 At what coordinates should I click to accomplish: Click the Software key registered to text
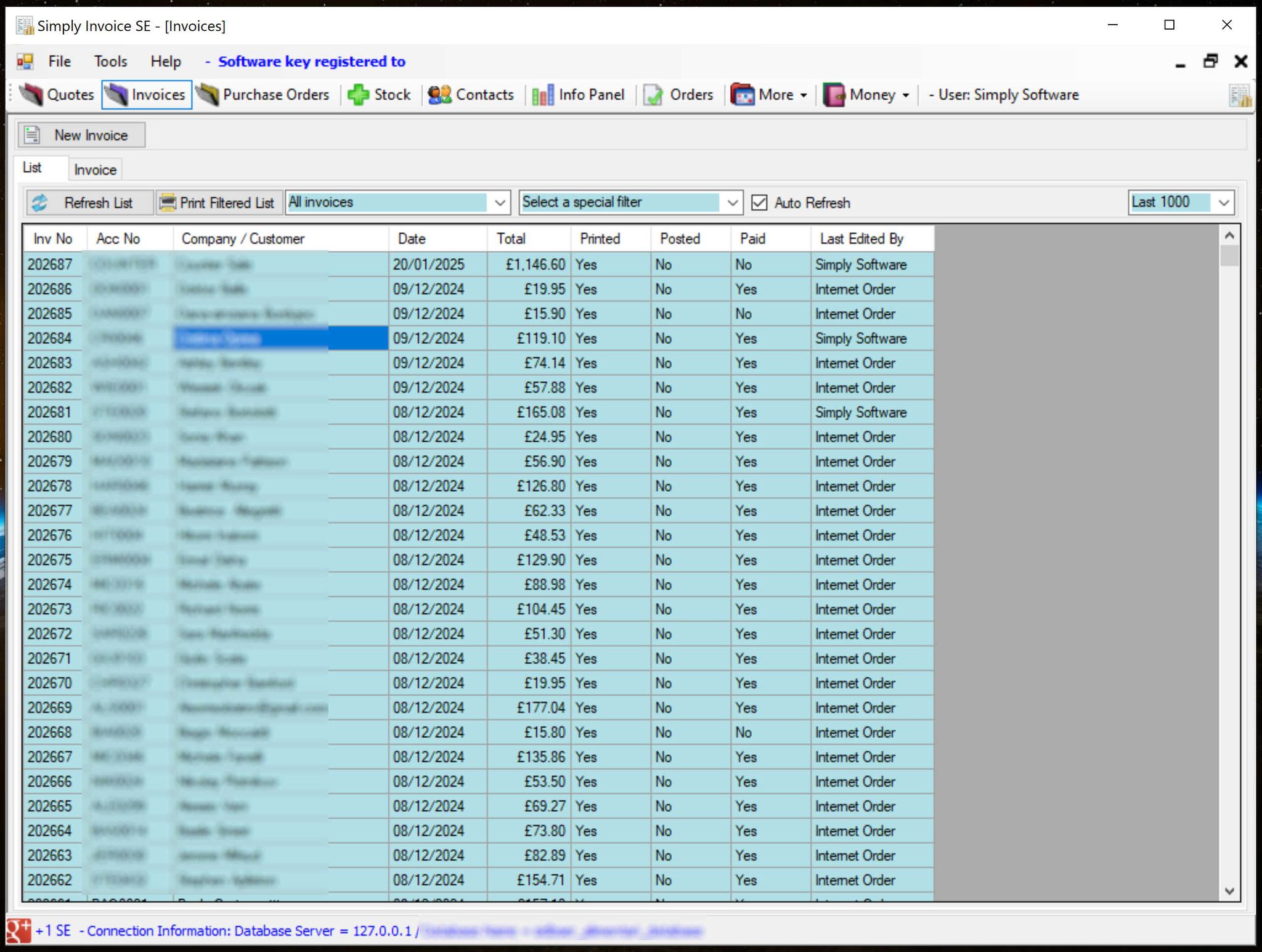(312, 62)
